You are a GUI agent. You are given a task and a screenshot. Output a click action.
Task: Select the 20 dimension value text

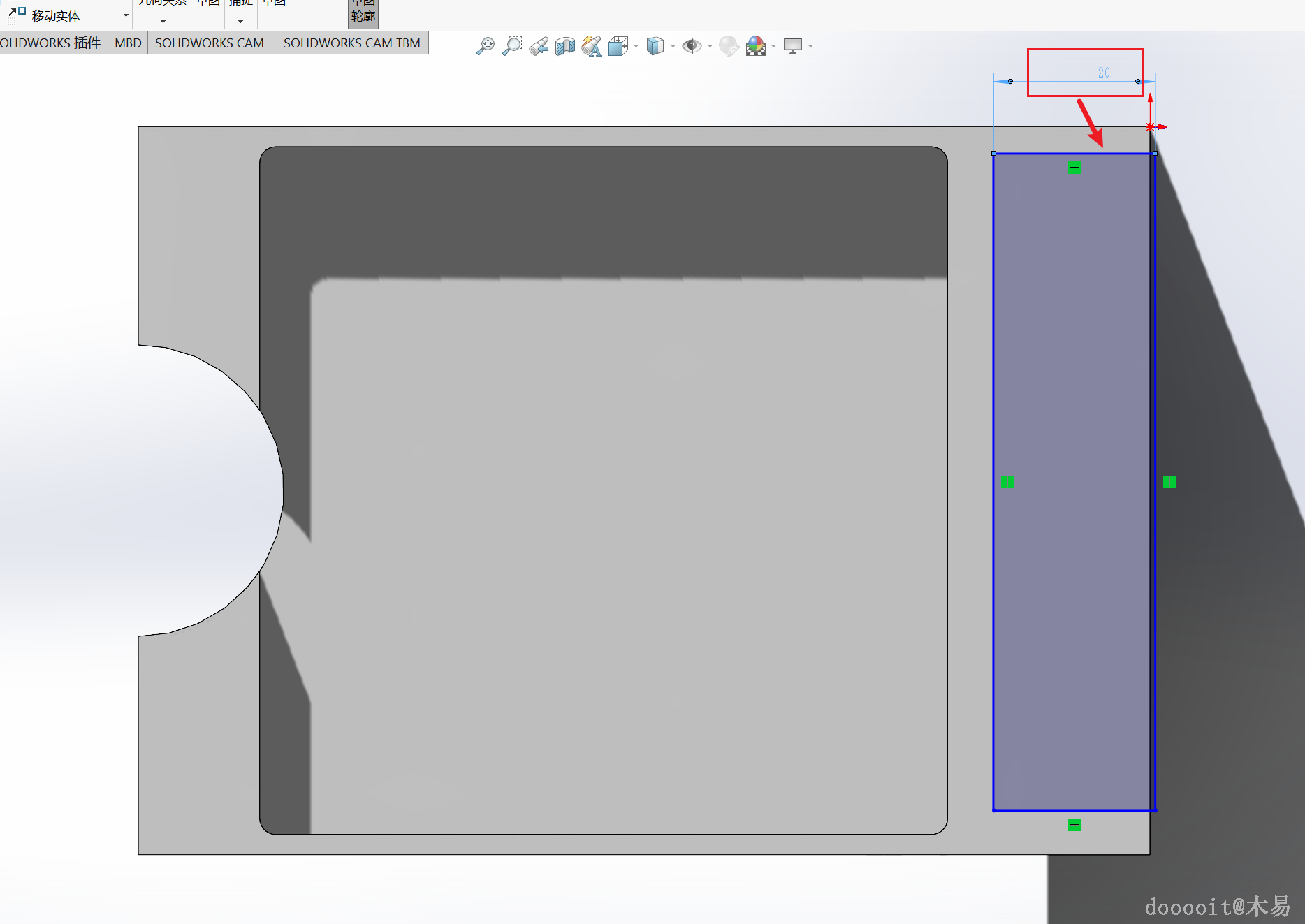(1104, 73)
